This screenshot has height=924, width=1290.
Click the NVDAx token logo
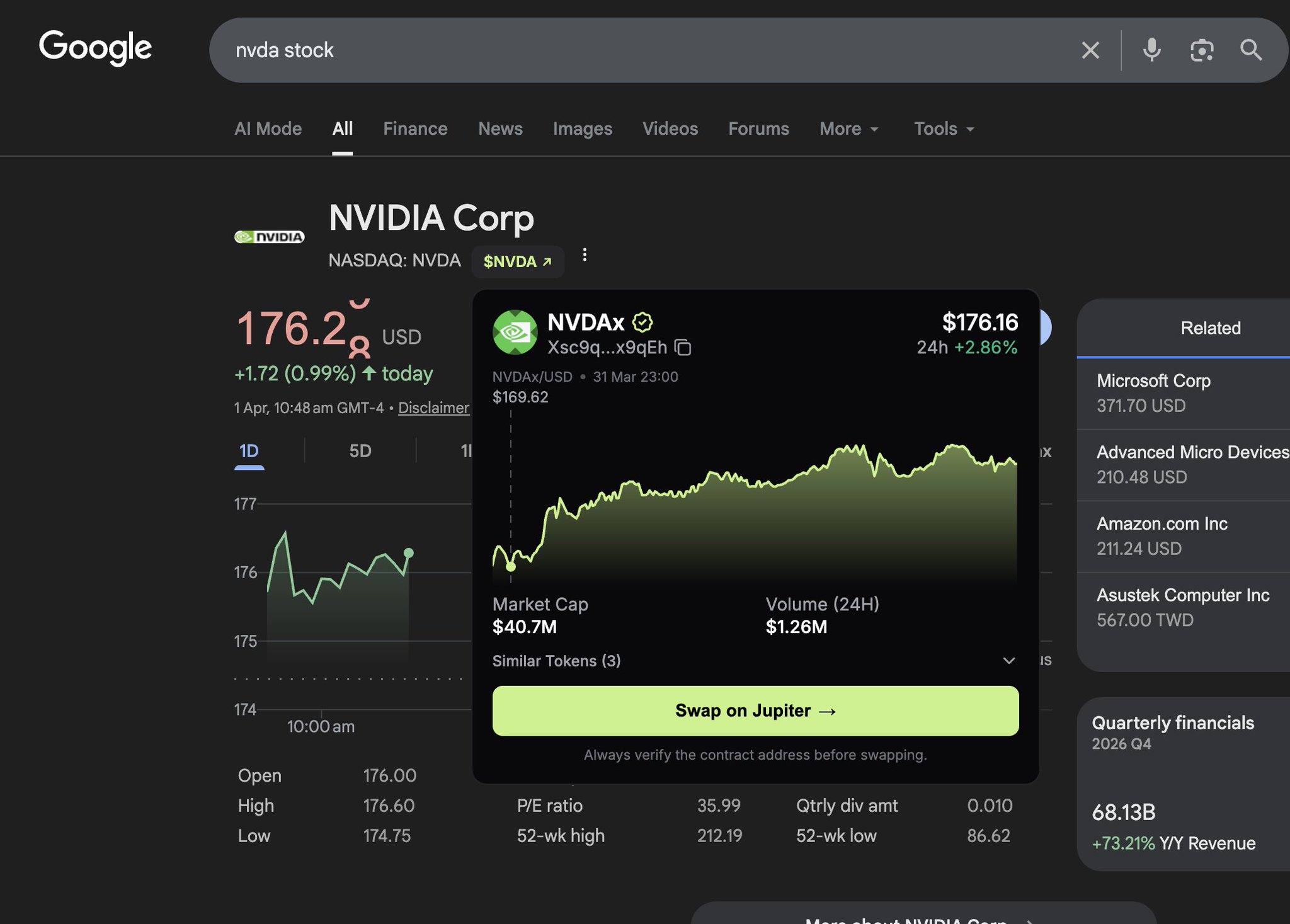pyautogui.click(x=515, y=332)
